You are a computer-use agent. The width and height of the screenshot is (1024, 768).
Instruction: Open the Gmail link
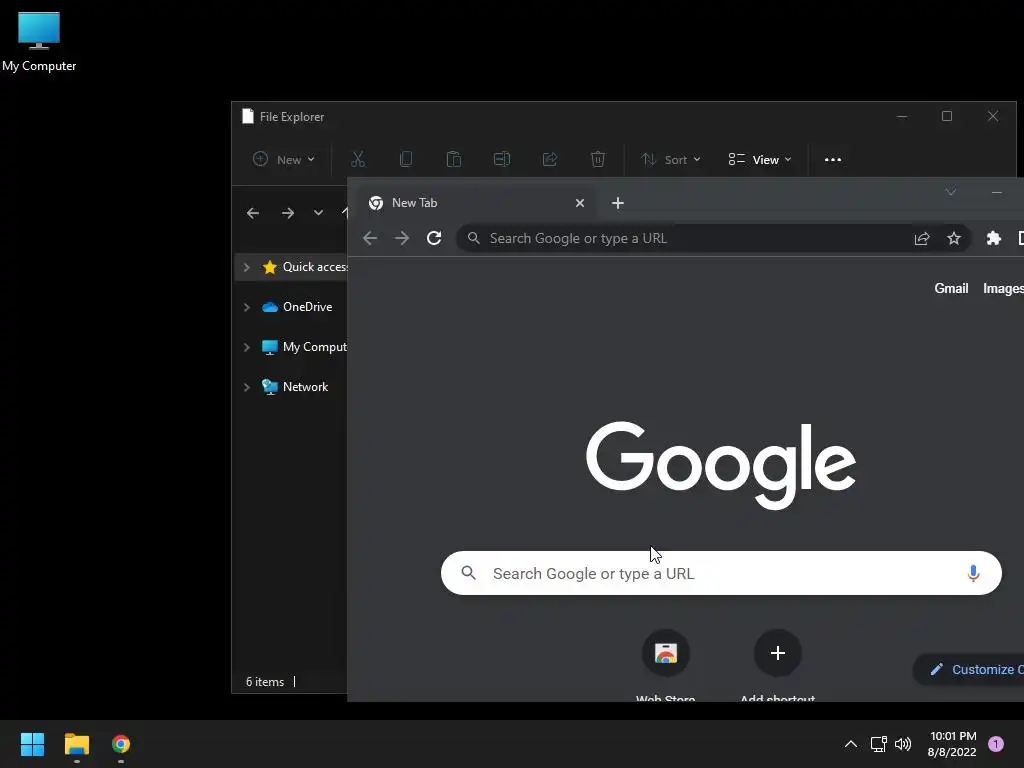tap(951, 289)
